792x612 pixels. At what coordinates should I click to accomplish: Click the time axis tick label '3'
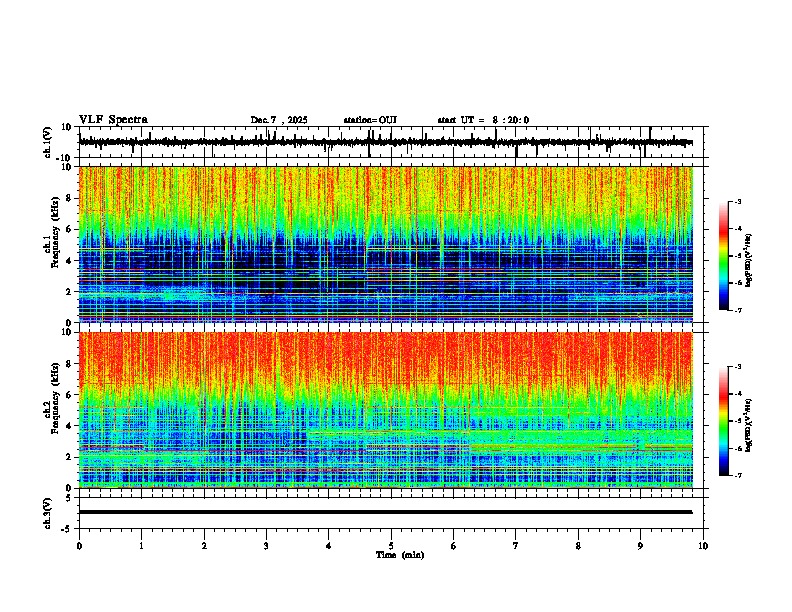[x=266, y=546]
